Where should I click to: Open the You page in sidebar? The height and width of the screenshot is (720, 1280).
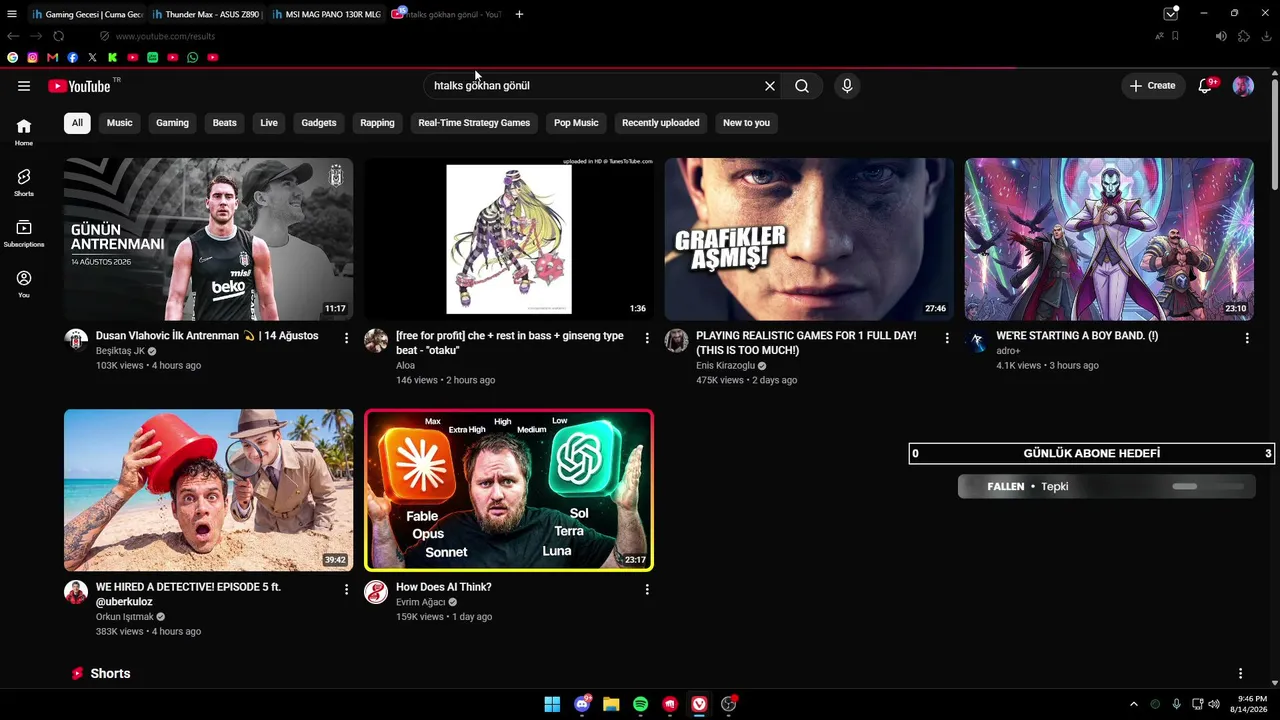pyautogui.click(x=24, y=284)
